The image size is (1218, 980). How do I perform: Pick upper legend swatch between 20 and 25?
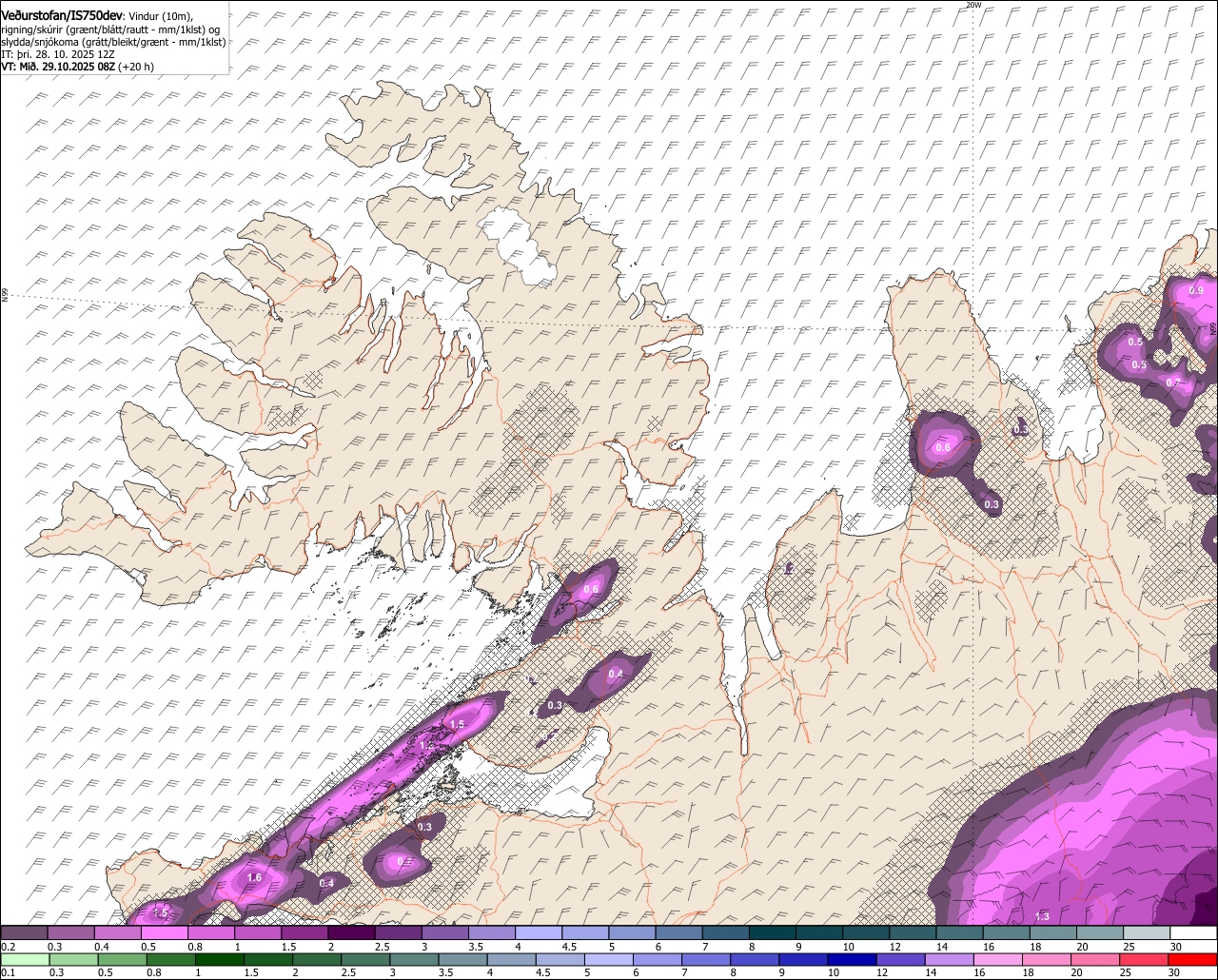click(x=1101, y=933)
